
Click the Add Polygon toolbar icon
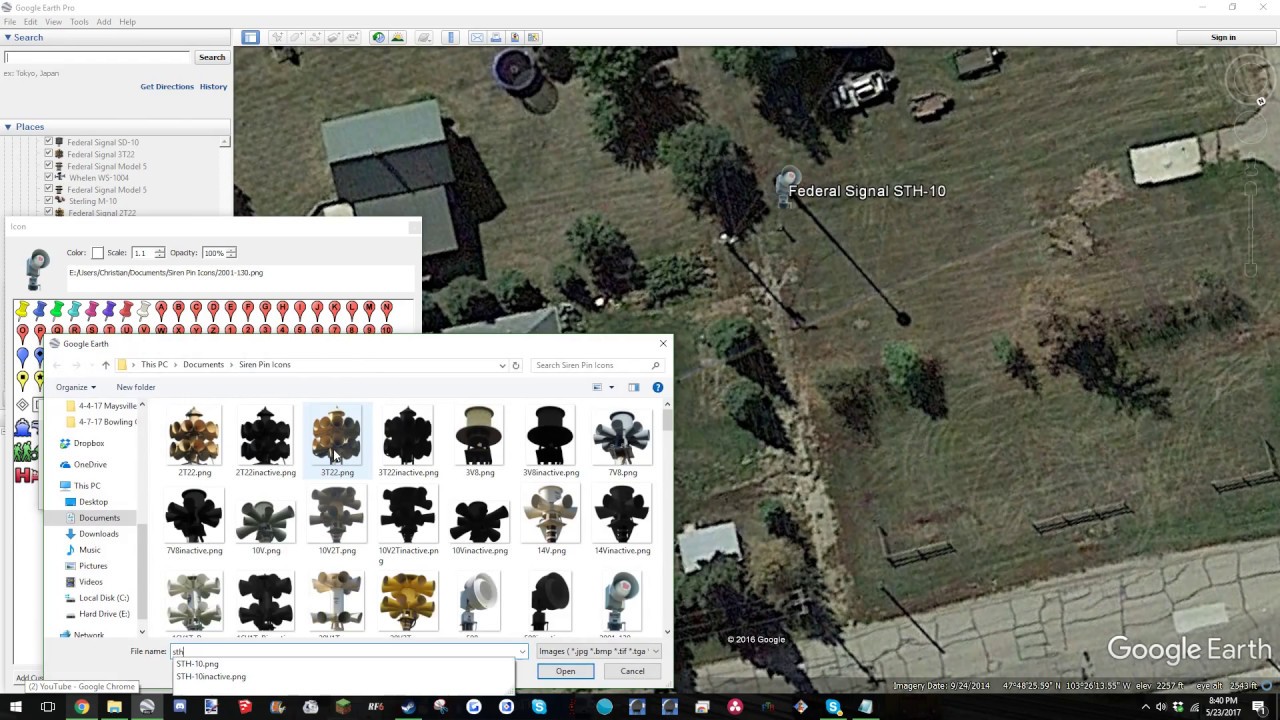[x=296, y=37]
